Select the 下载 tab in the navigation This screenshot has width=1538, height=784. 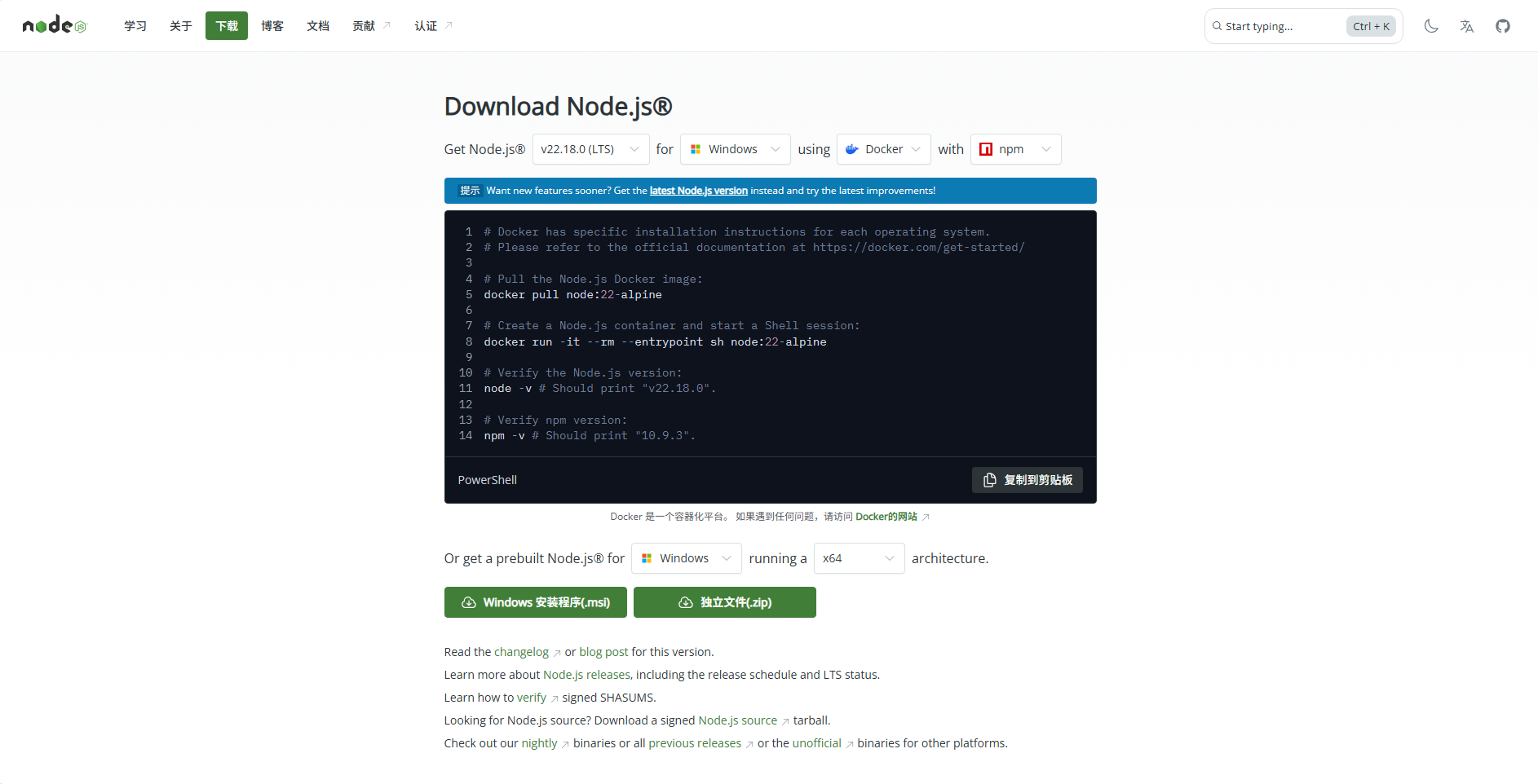pos(226,25)
